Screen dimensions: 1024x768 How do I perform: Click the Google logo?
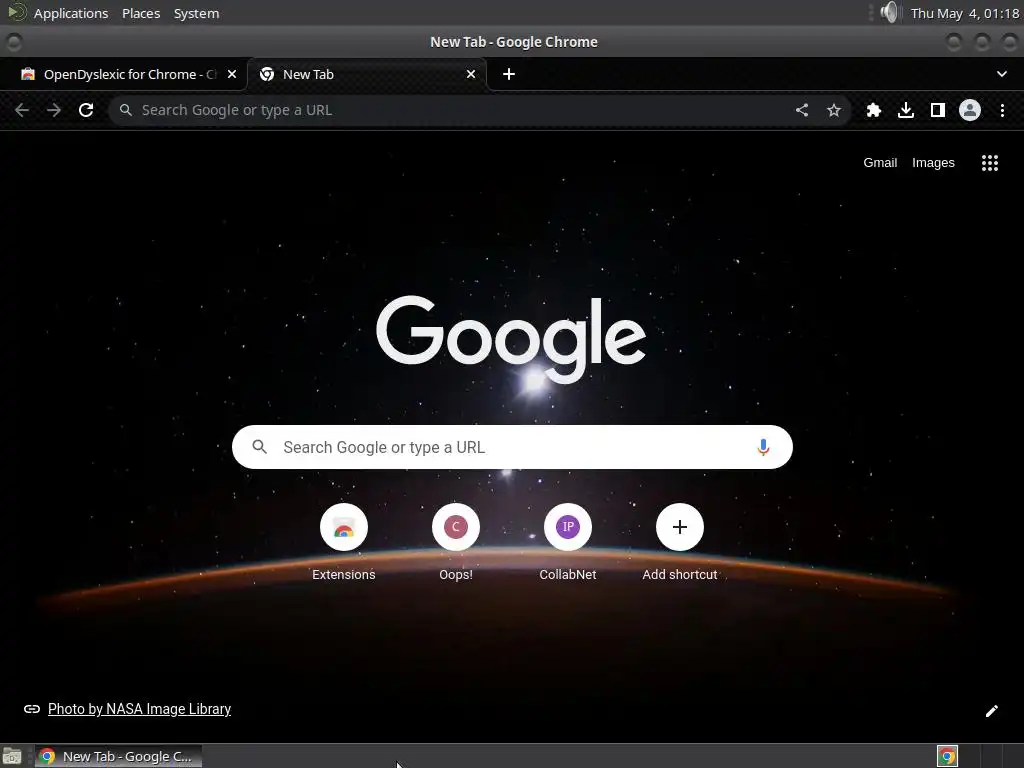coord(511,339)
